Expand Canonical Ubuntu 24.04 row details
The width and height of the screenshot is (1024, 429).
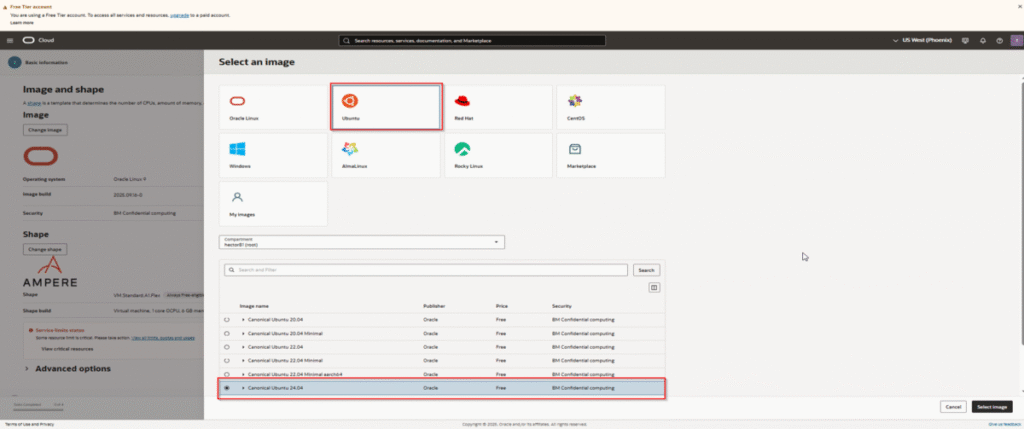click(242, 387)
